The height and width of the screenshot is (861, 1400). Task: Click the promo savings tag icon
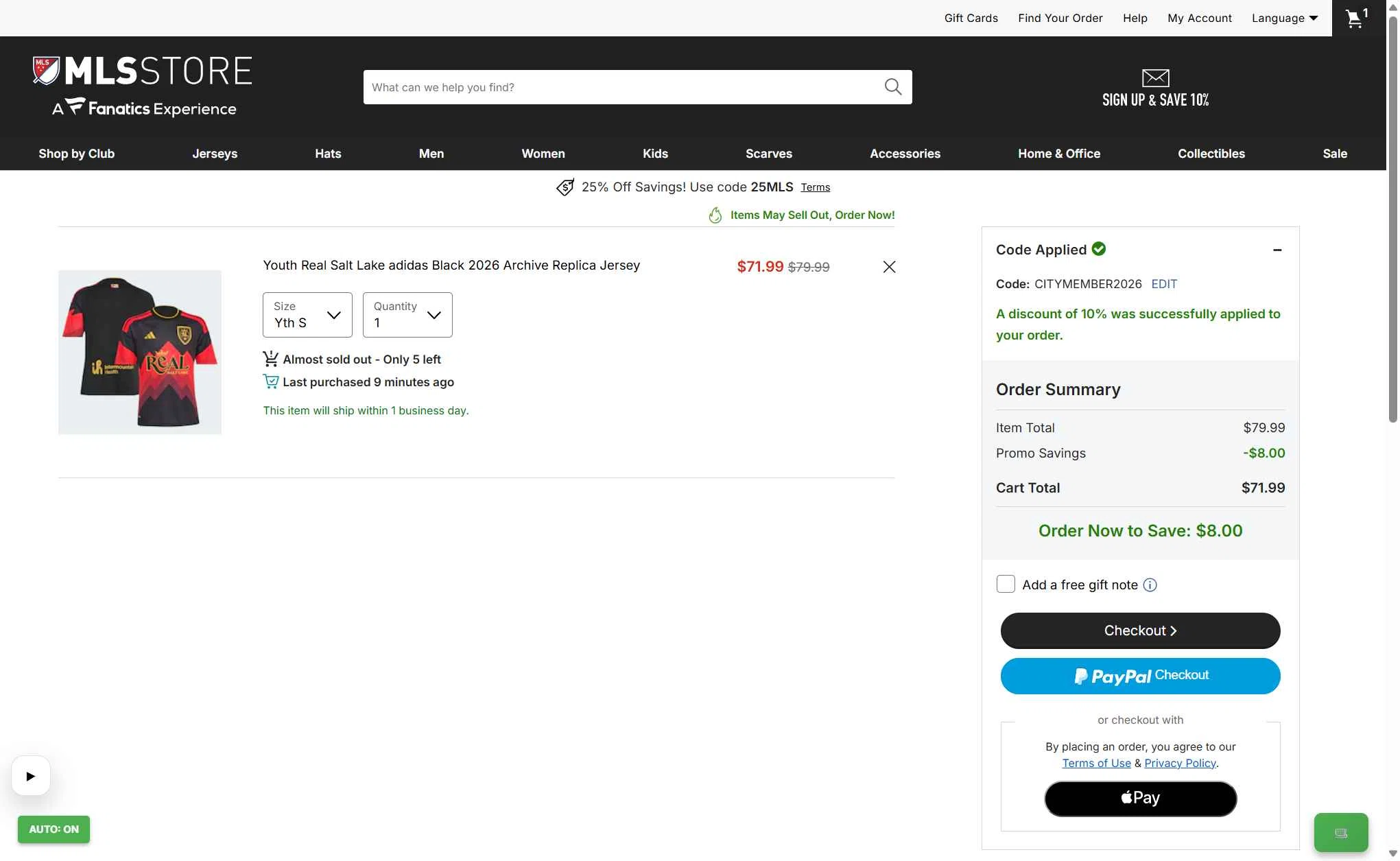click(565, 187)
